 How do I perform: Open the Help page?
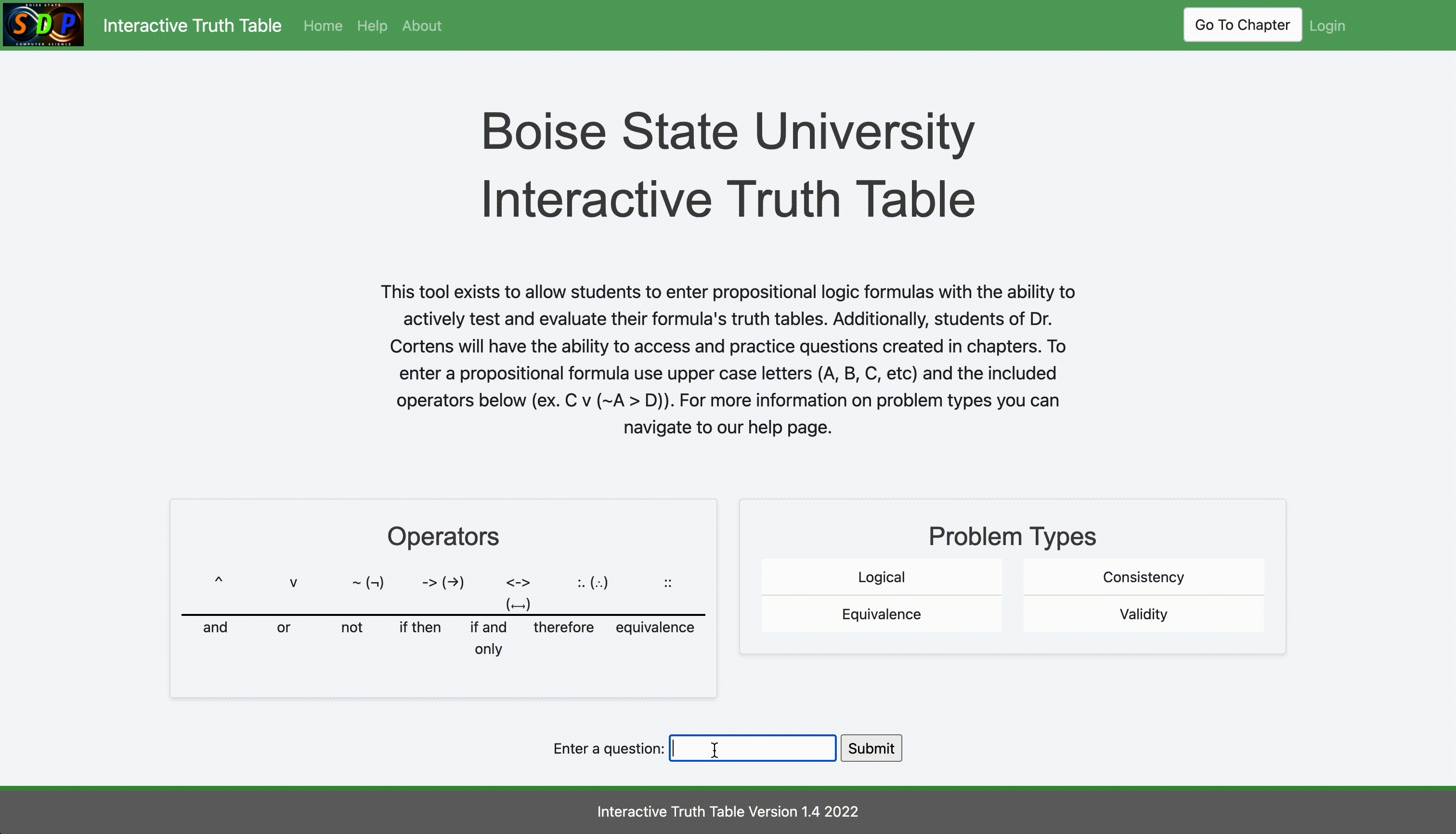(x=372, y=26)
